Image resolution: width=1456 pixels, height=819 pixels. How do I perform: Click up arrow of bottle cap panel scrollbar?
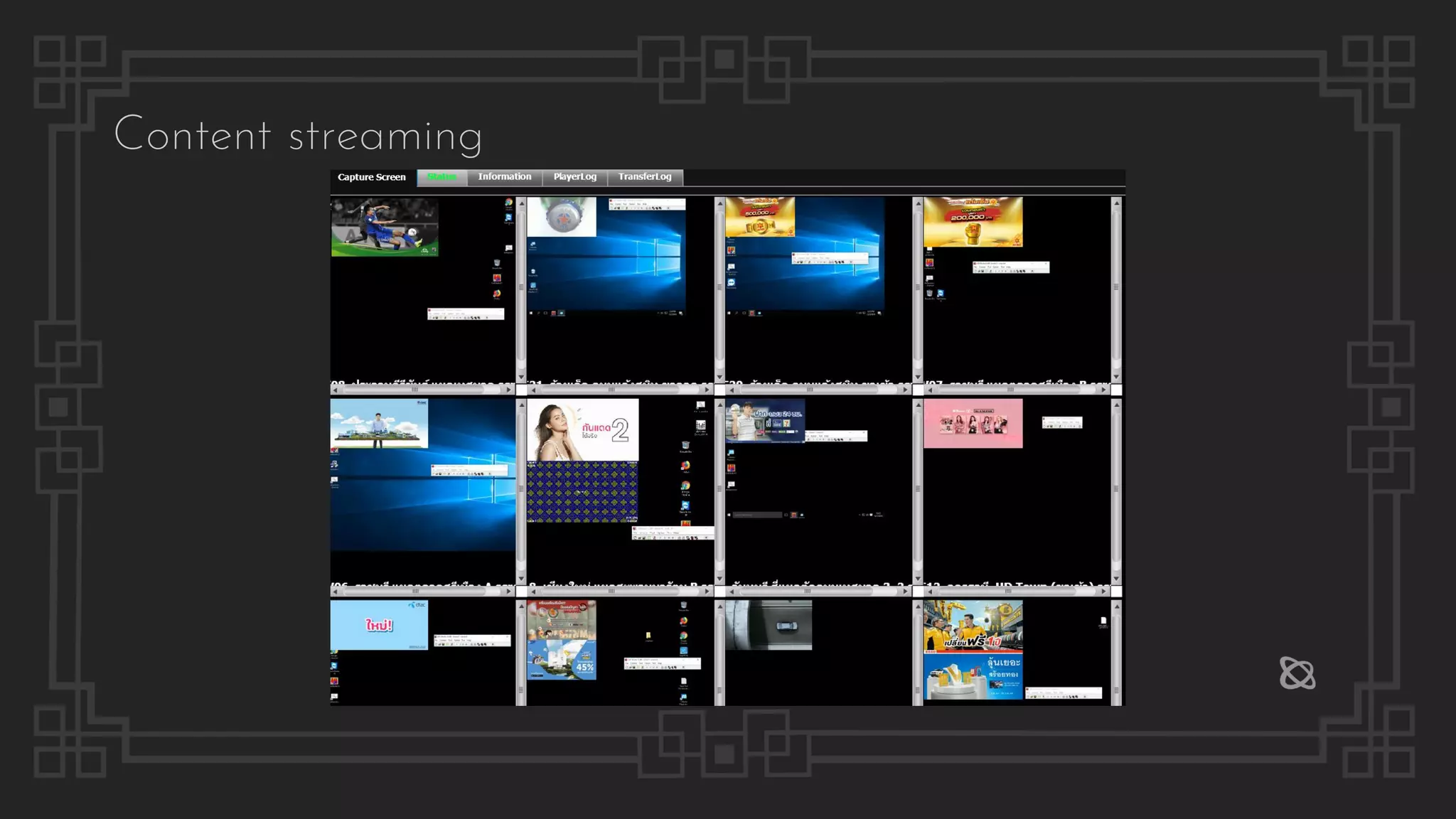(719, 203)
